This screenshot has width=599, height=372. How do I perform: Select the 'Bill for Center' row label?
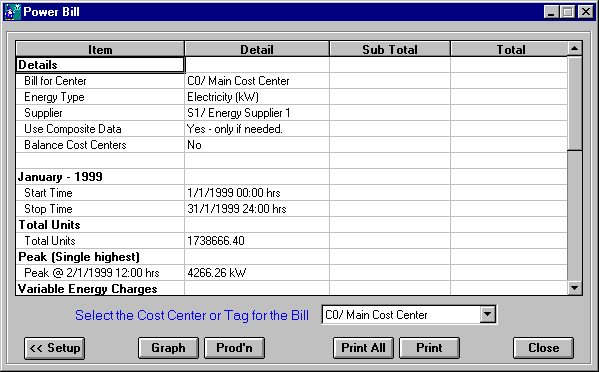[x=55, y=81]
